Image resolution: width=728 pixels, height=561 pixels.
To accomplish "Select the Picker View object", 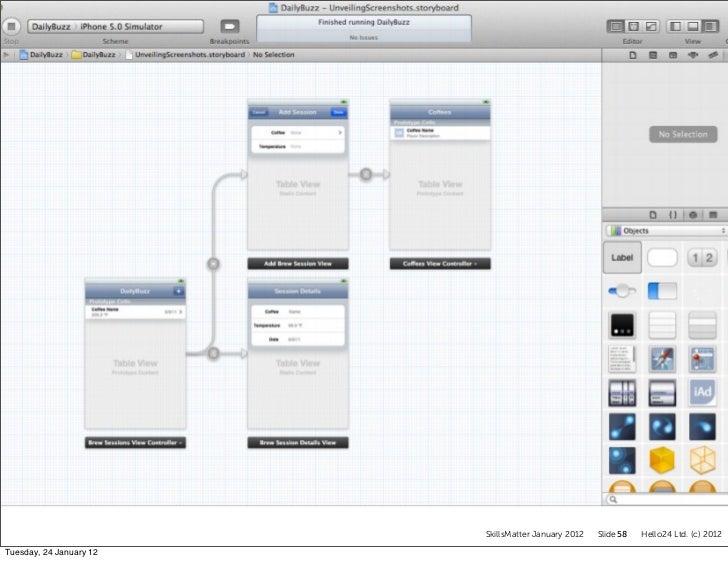I will (x=662, y=393).
